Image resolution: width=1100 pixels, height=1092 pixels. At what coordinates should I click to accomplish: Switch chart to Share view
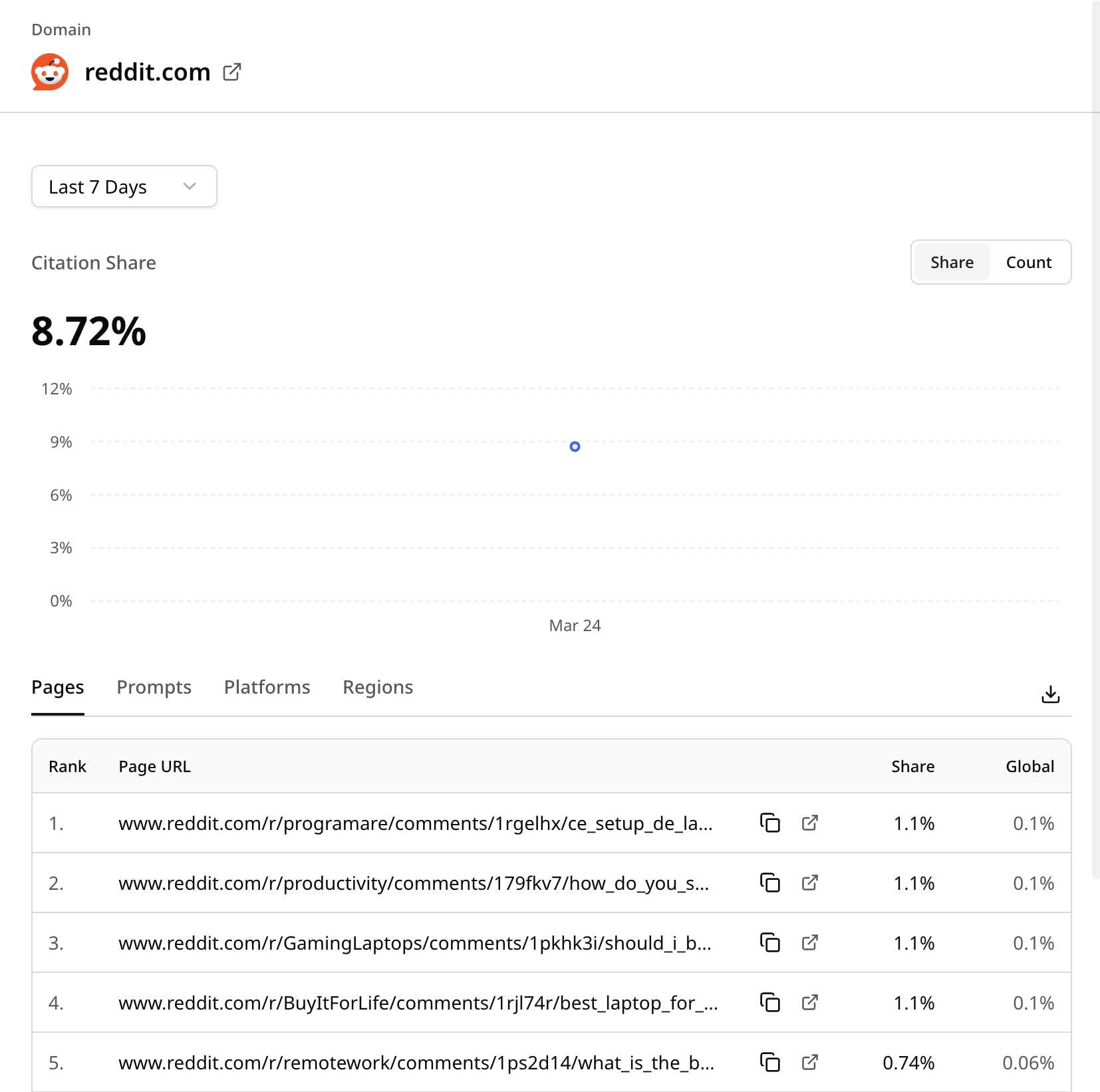[x=952, y=262]
